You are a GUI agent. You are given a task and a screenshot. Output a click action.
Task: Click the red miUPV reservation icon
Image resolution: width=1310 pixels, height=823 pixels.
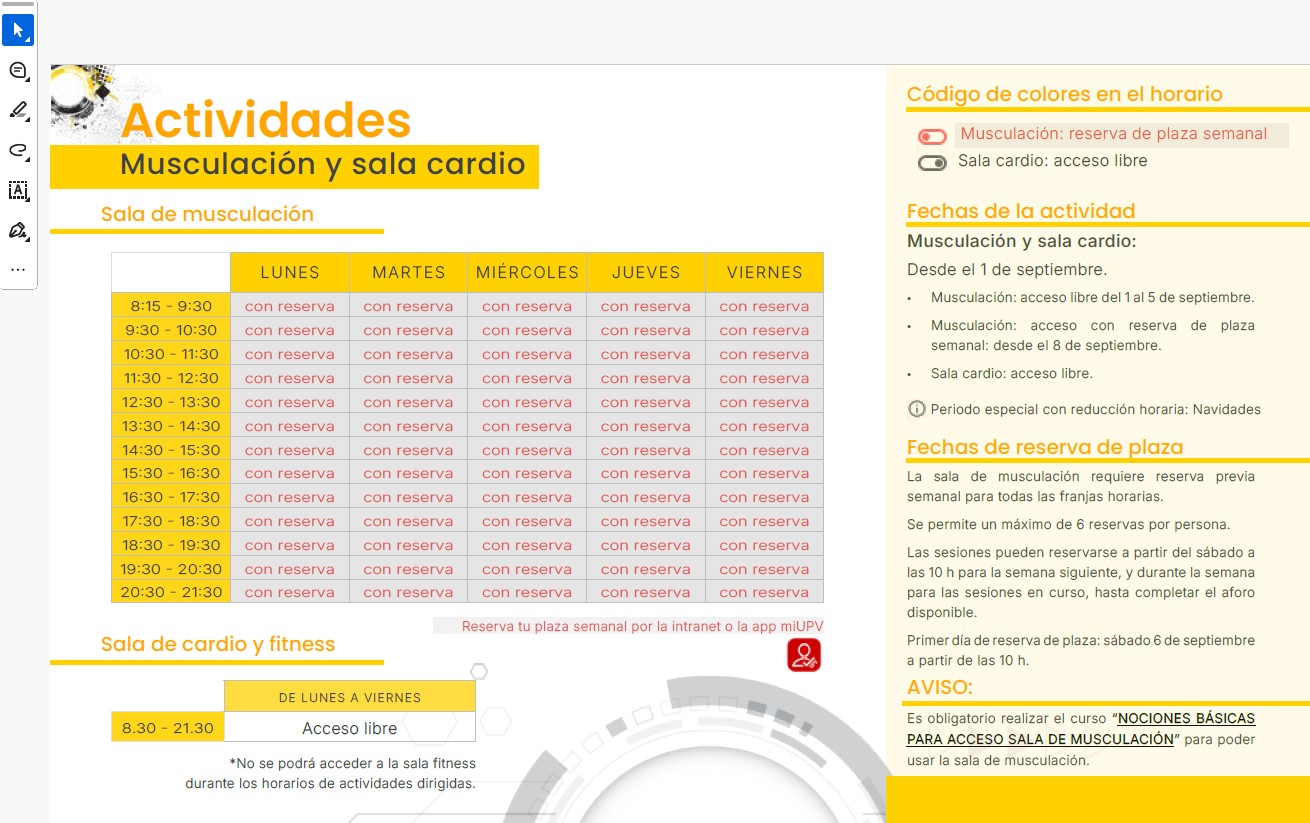tap(804, 655)
